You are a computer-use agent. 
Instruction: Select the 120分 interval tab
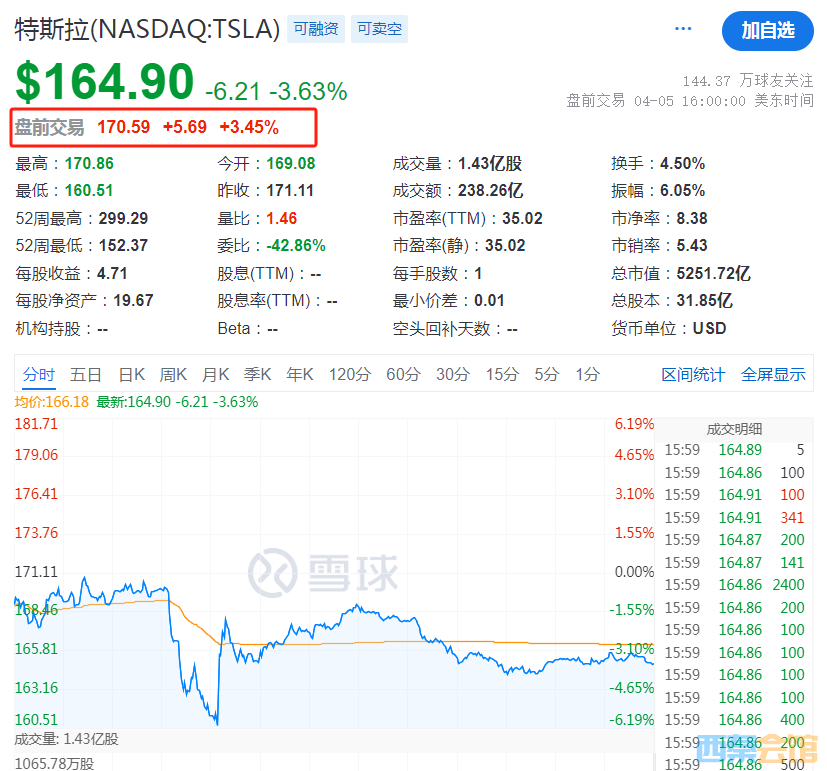(350, 375)
